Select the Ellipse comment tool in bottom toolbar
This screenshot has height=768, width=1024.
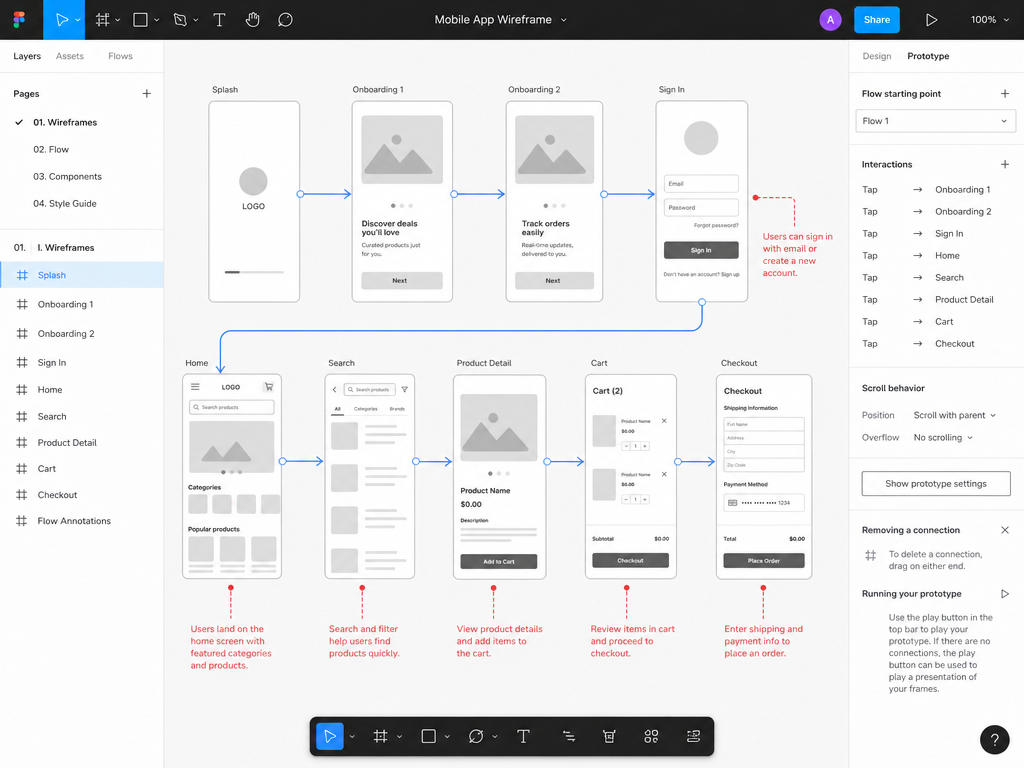[476, 737]
